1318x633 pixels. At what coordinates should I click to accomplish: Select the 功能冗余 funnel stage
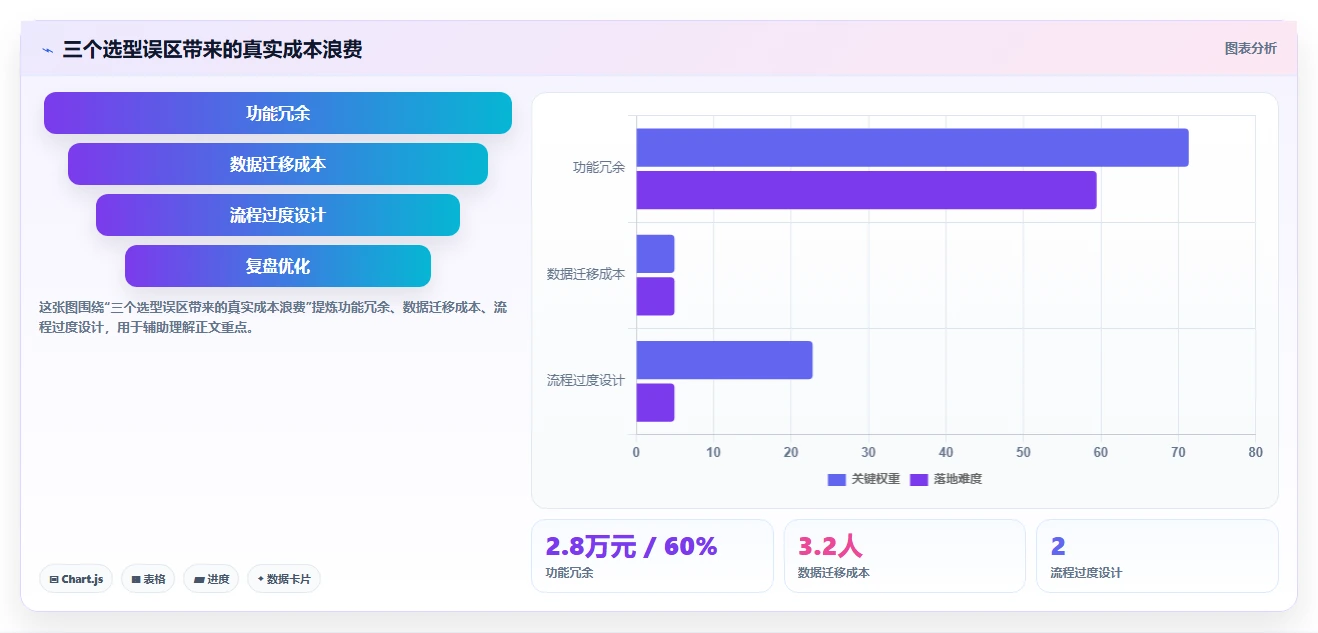(x=278, y=113)
